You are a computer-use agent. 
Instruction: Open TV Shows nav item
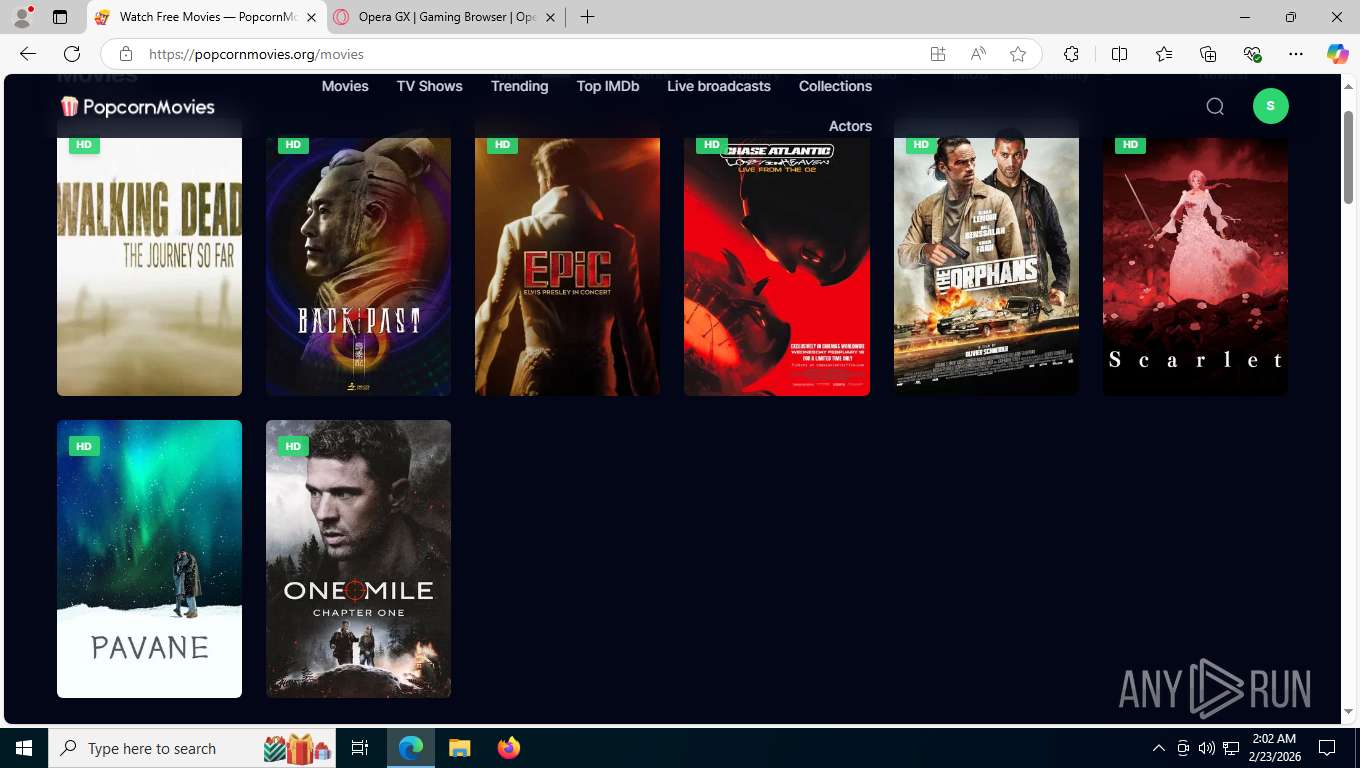[x=430, y=86]
